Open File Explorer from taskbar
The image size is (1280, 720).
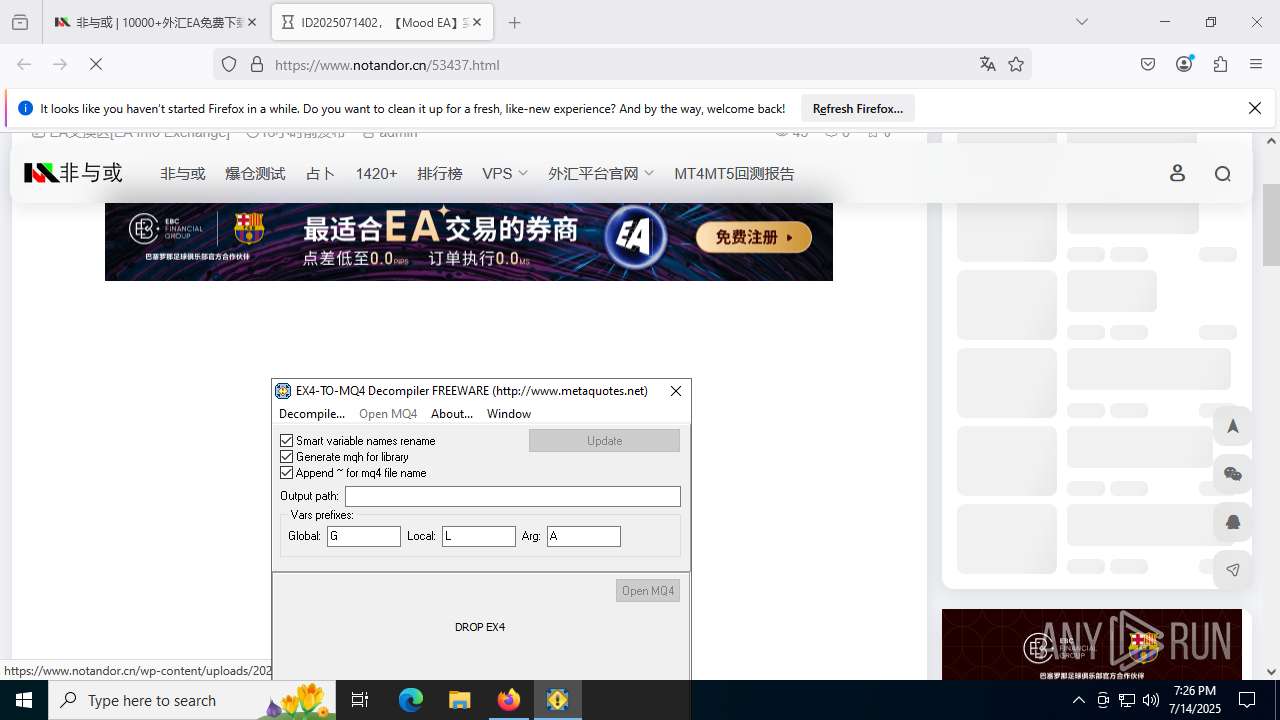coord(459,700)
